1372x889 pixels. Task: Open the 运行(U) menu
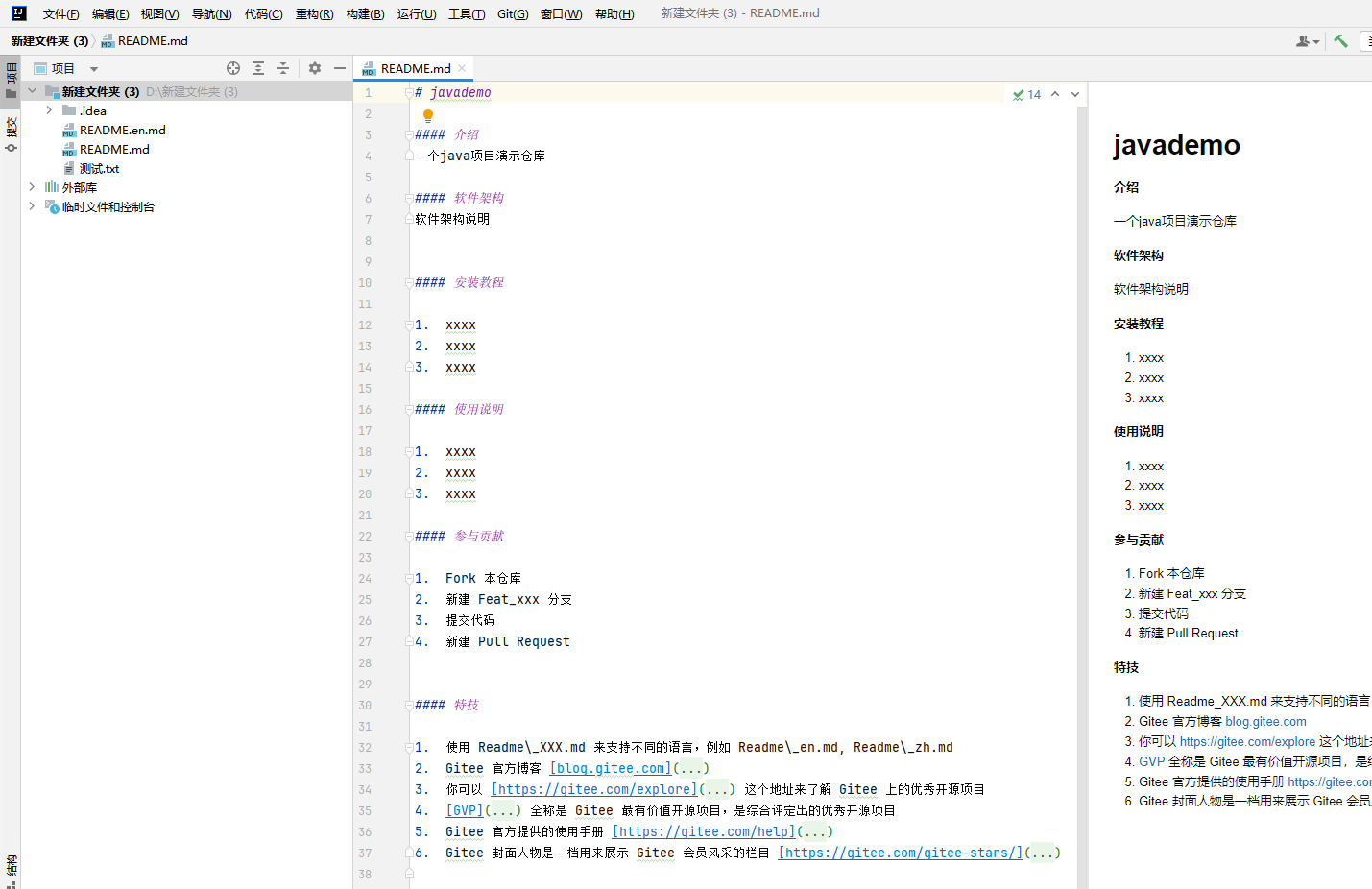pos(416,13)
